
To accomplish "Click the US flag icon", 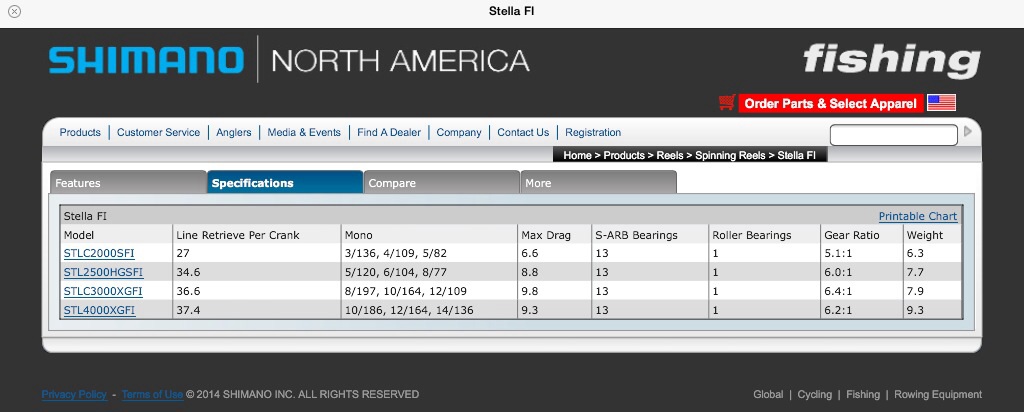I will coord(941,103).
